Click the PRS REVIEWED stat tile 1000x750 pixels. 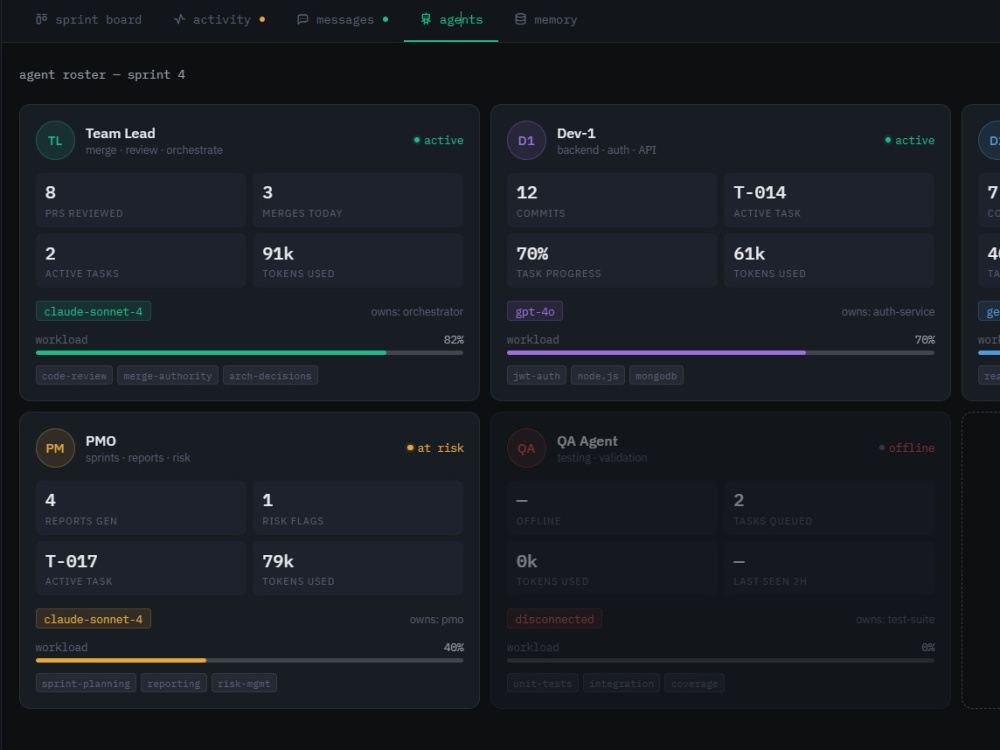pos(141,200)
